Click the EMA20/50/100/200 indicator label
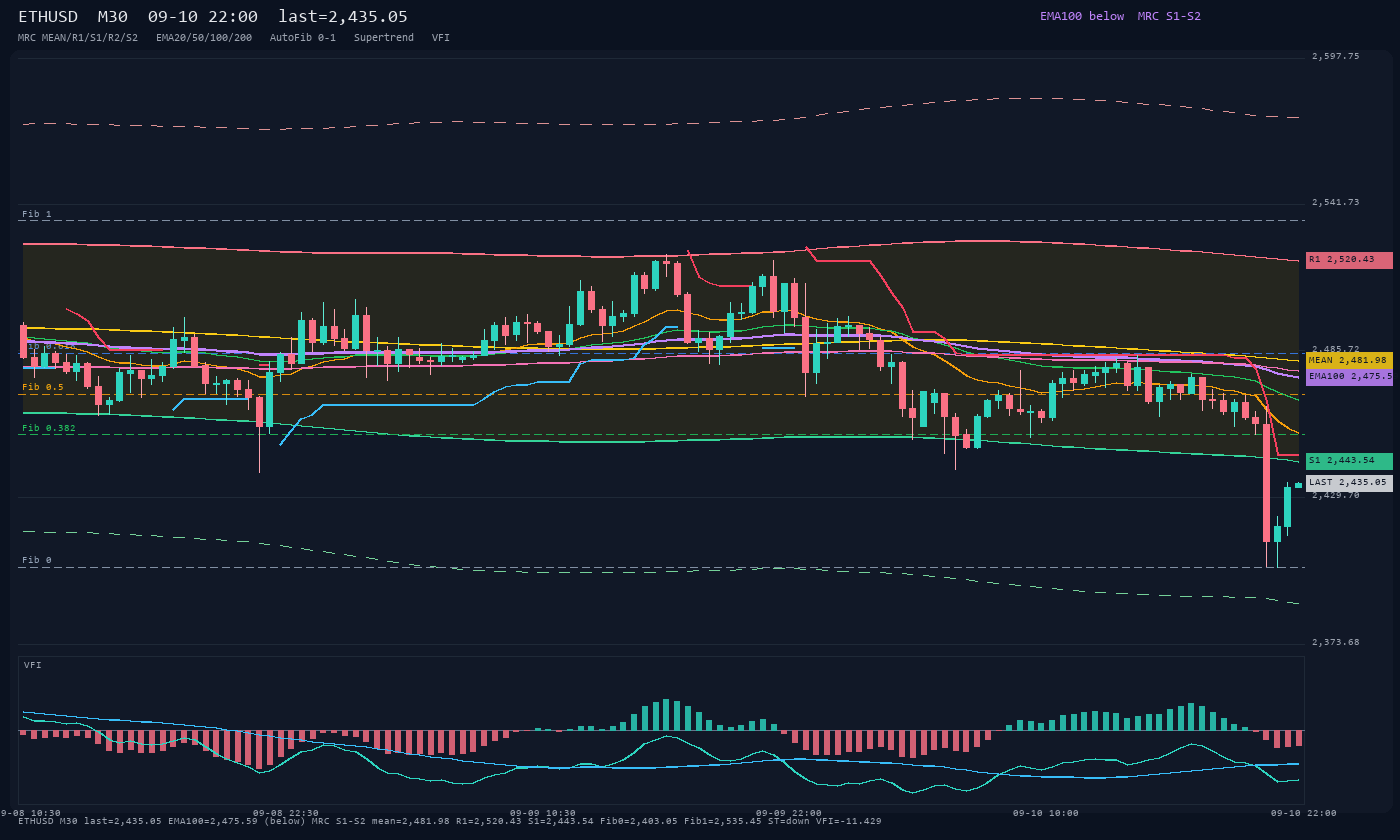The image size is (1400, 840). (204, 38)
